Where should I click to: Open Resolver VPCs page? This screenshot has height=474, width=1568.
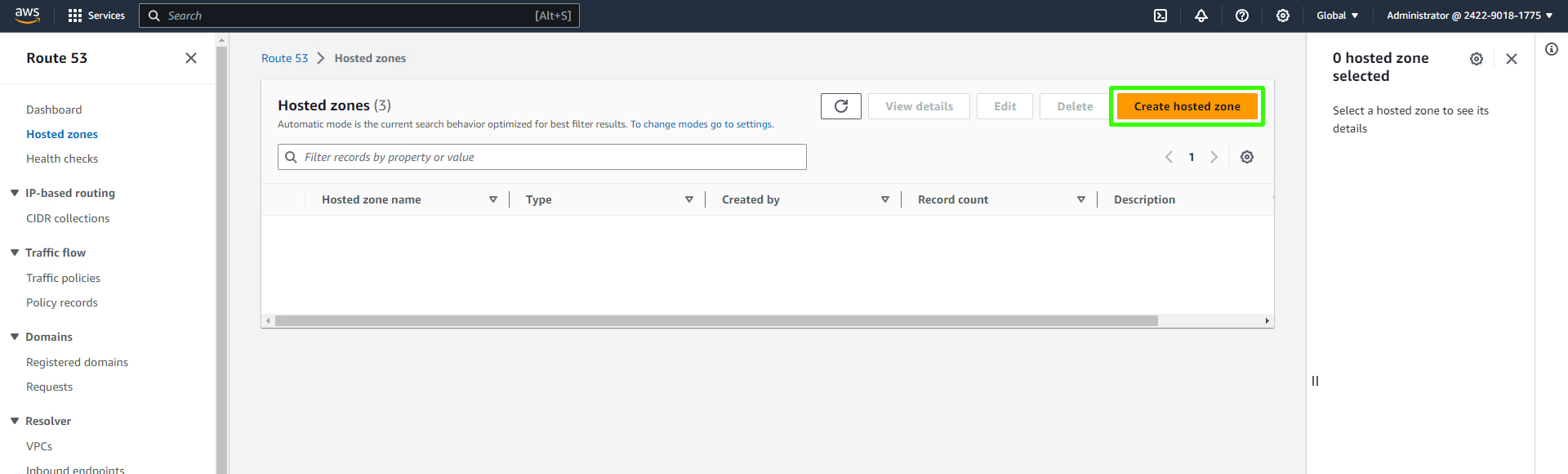pos(39,446)
